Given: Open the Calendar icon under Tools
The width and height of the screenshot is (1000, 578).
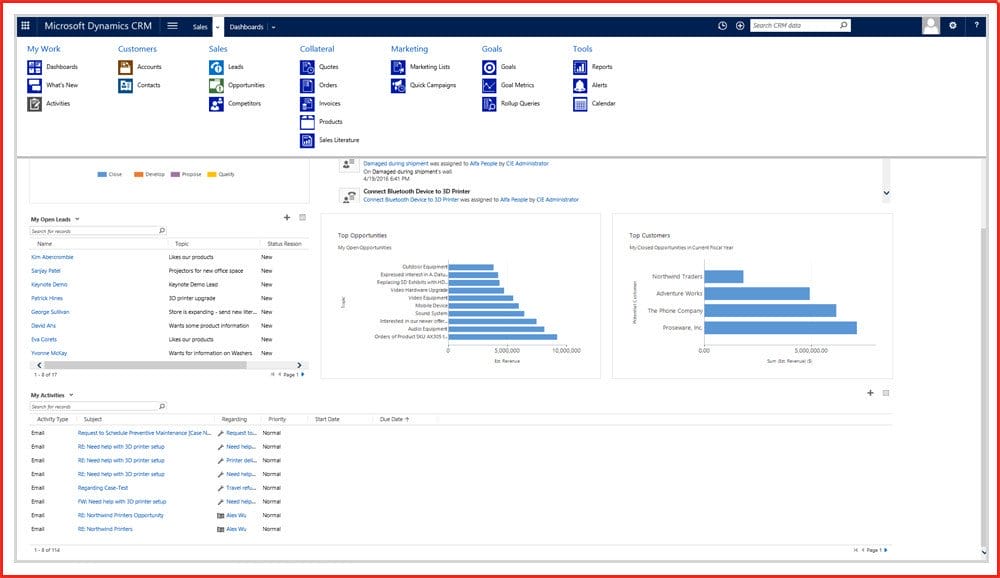Looking at the screenshot, I should pyautogui.click(x=581, y=104).
